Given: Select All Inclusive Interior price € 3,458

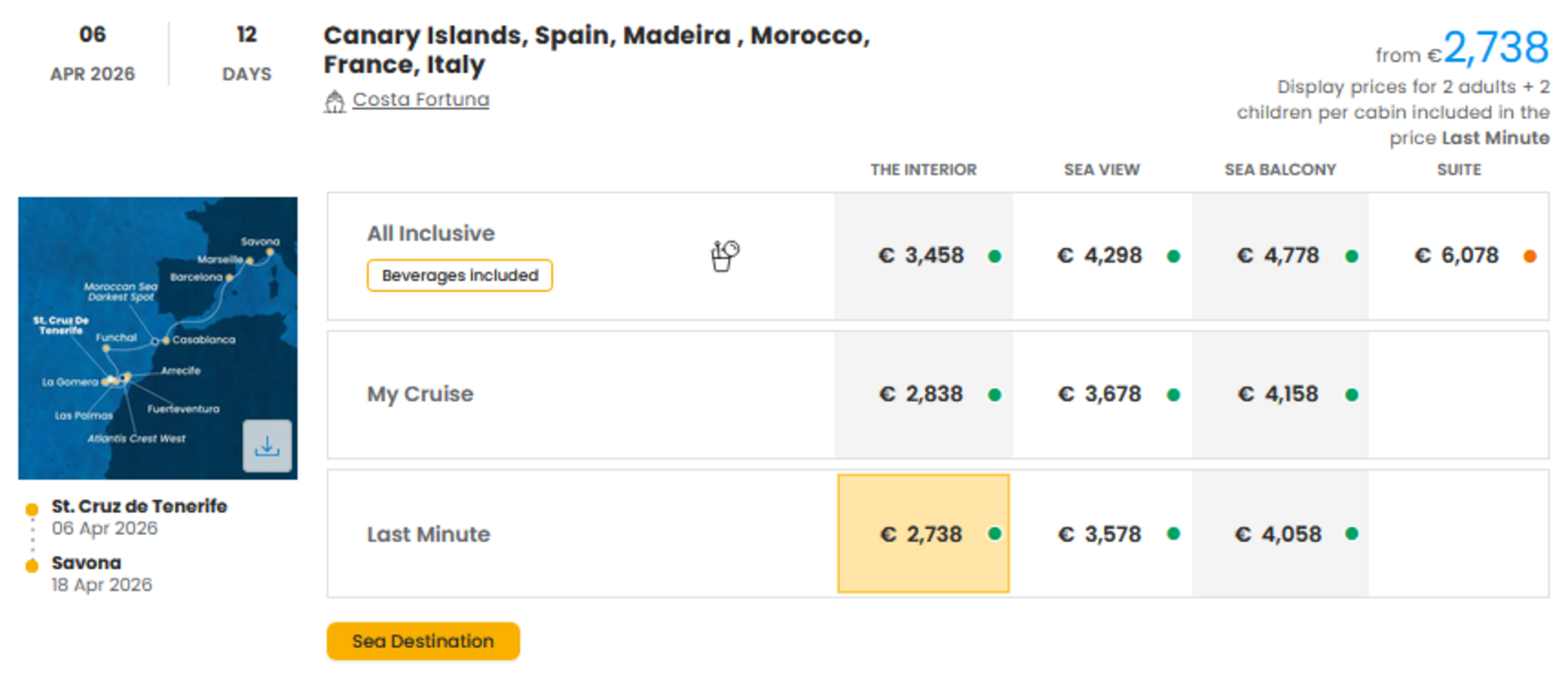Looking at the screenshot, I should click(921, 256).
